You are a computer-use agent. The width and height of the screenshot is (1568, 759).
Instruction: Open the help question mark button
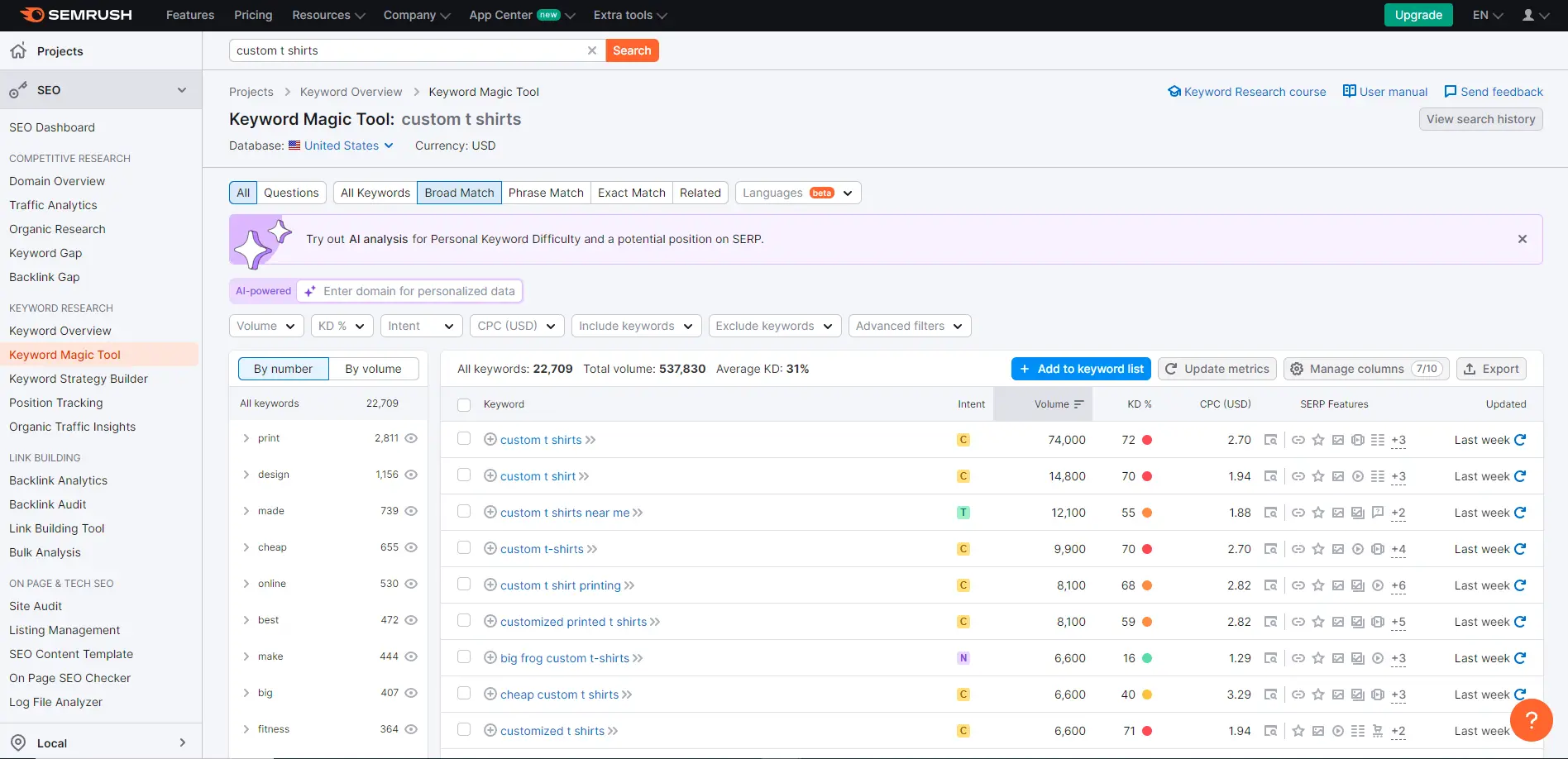click(1531, 720)
